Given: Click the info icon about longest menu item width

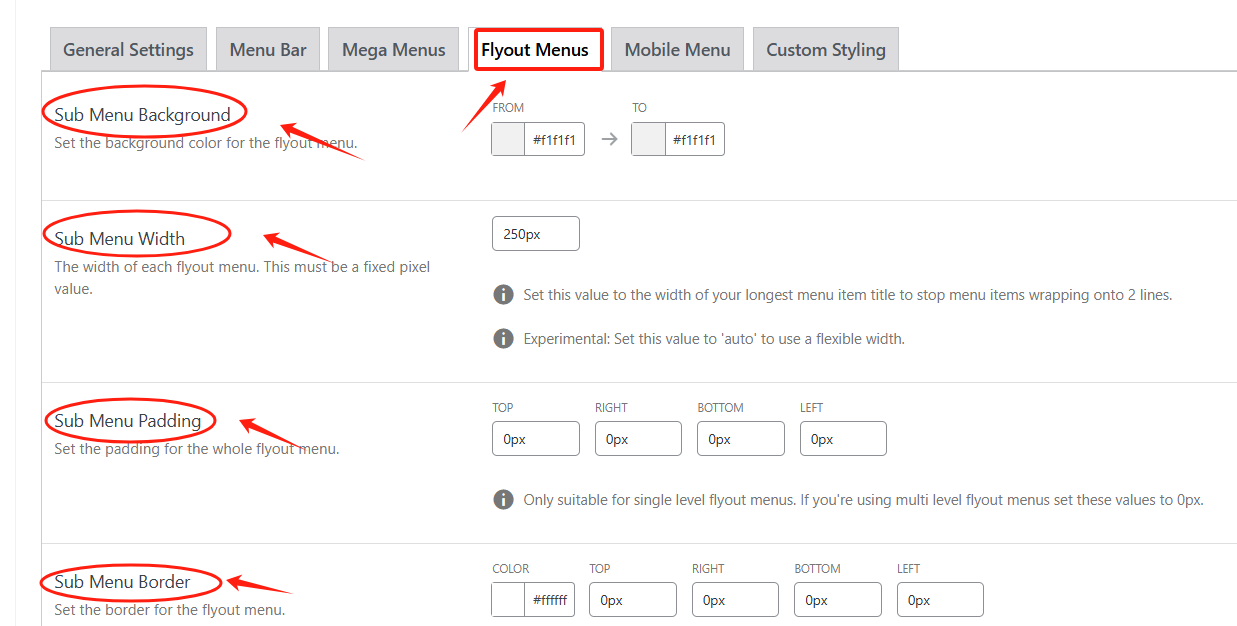Looking at the screenshot, I should pos(503,294).
